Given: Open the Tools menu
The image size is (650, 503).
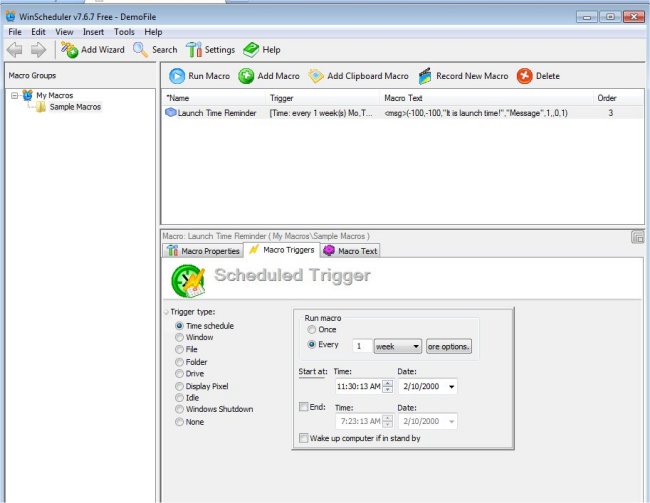Looking at the screenshot, I should pos(124,32).
